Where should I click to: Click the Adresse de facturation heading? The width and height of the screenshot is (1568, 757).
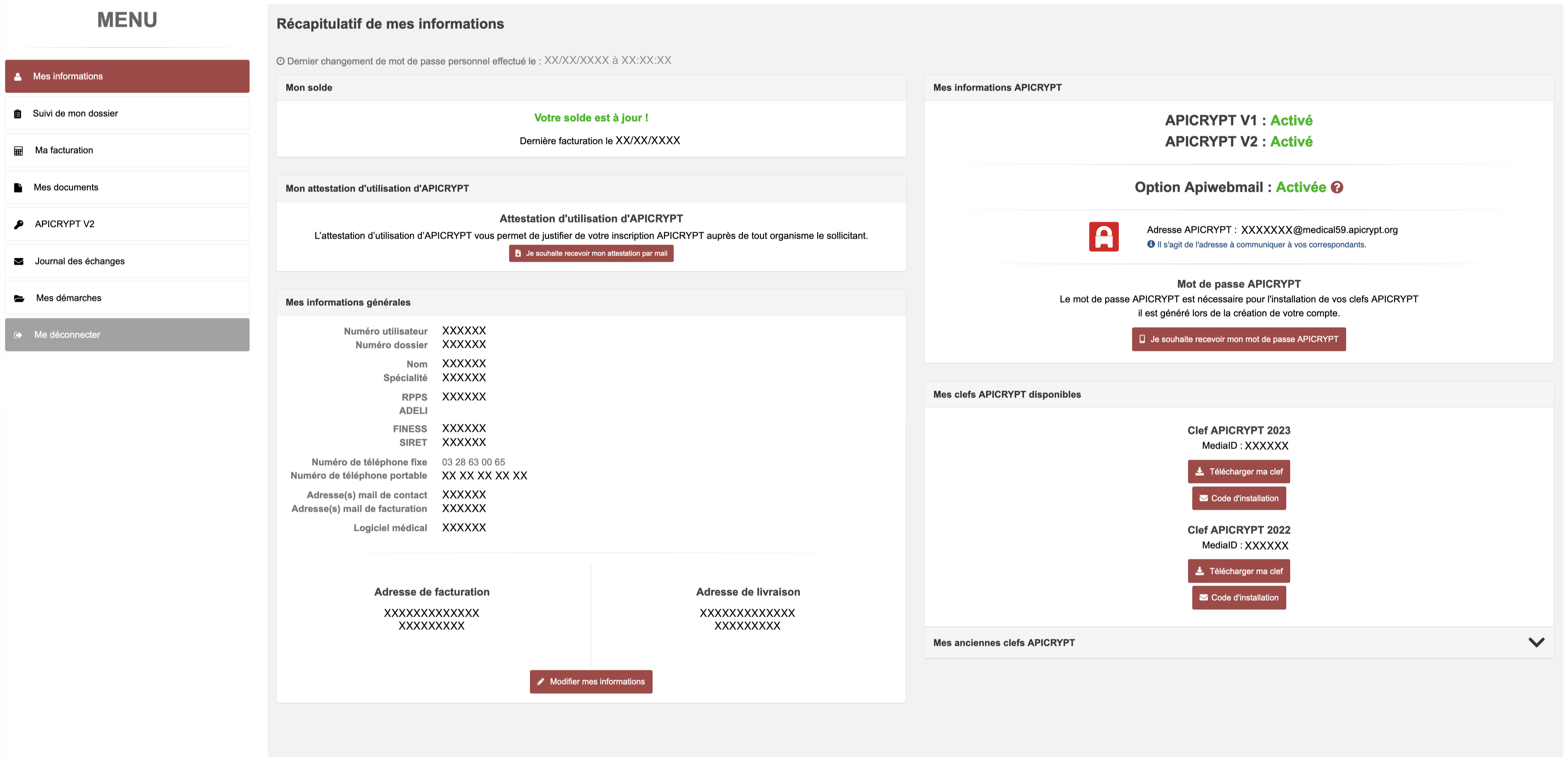[x=432, y=592]
